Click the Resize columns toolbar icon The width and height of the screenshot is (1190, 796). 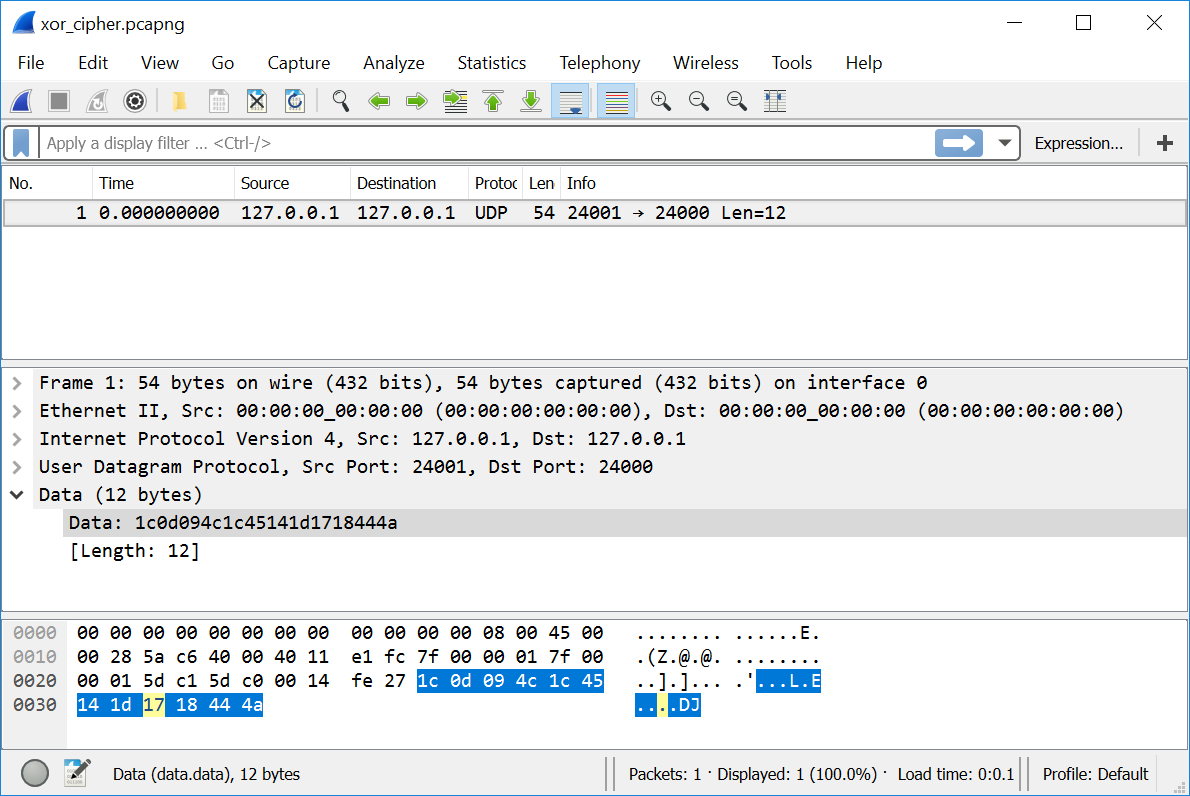(x=774, y=101)
